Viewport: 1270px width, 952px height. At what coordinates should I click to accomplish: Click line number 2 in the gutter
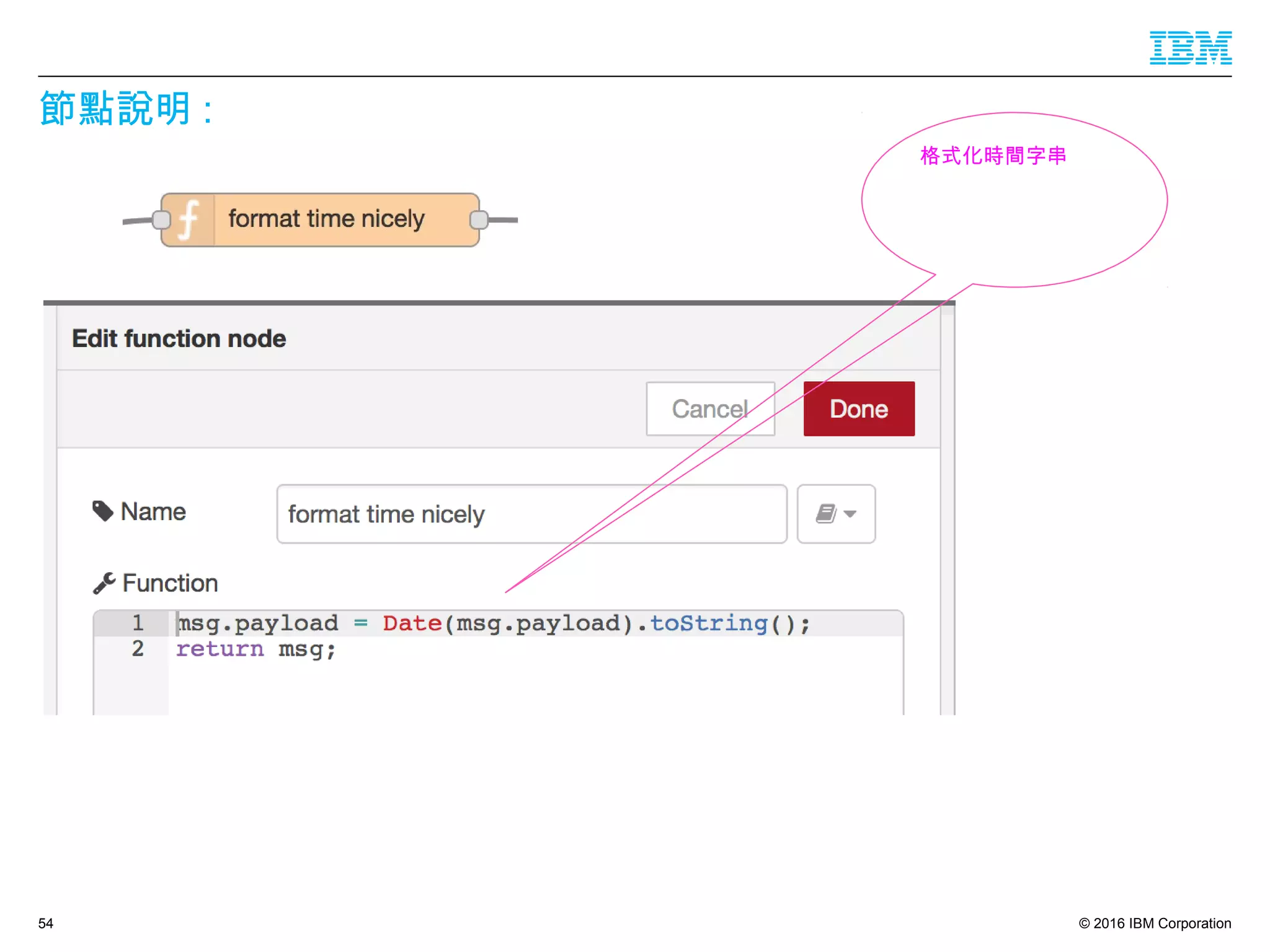point(138,649)
